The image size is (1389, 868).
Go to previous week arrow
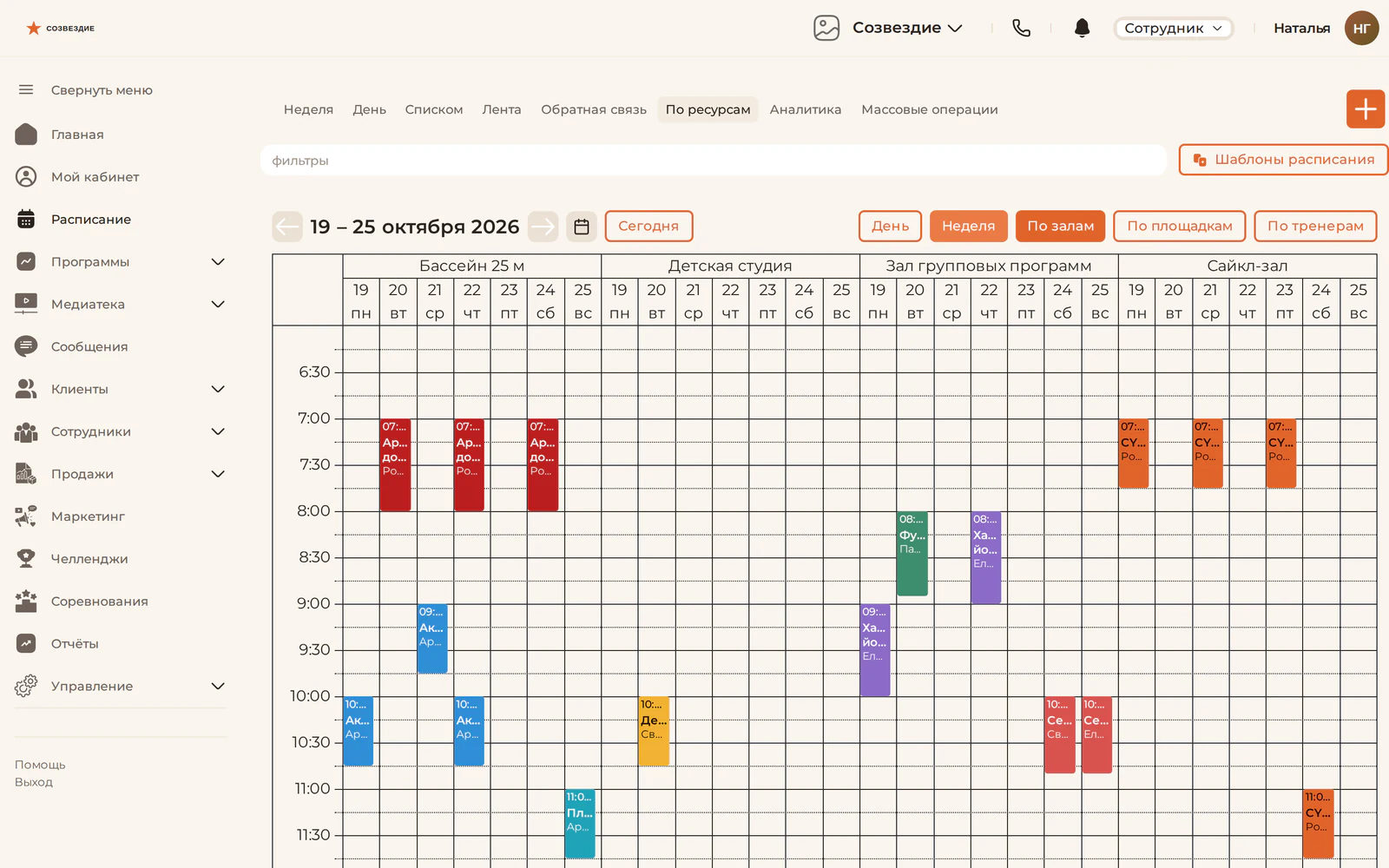tap(286, 227)
